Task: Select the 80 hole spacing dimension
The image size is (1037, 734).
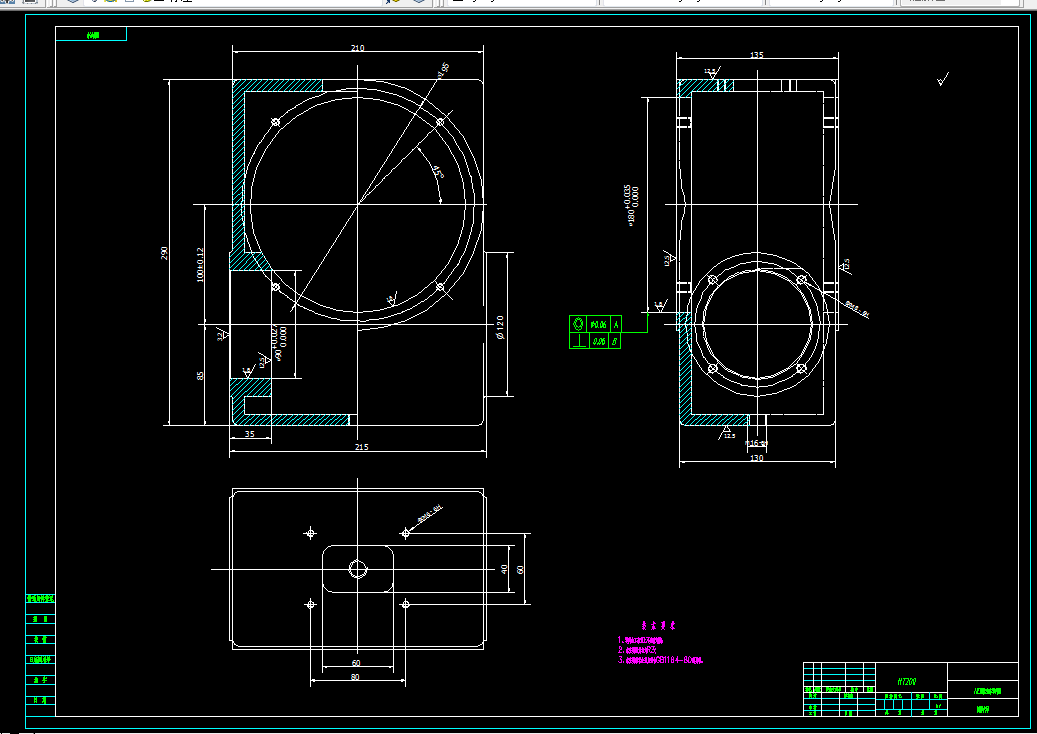Action: click(x=355, y=676)
